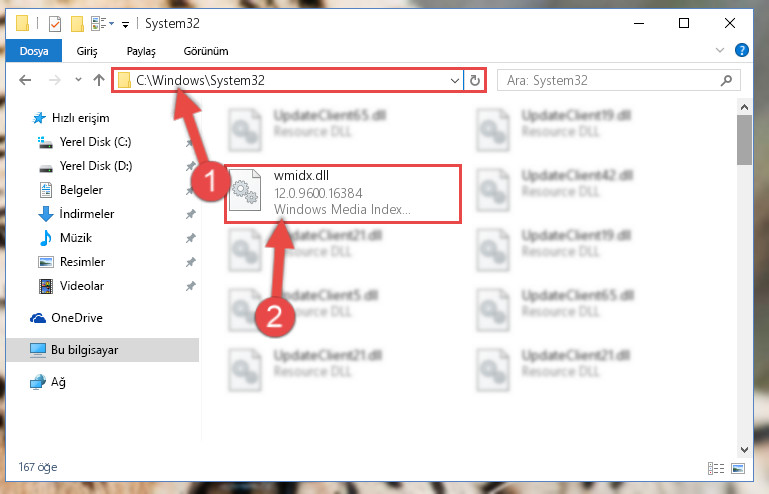Navigate back with the left arrow button

pyautogui.click(x=25, y=80)
